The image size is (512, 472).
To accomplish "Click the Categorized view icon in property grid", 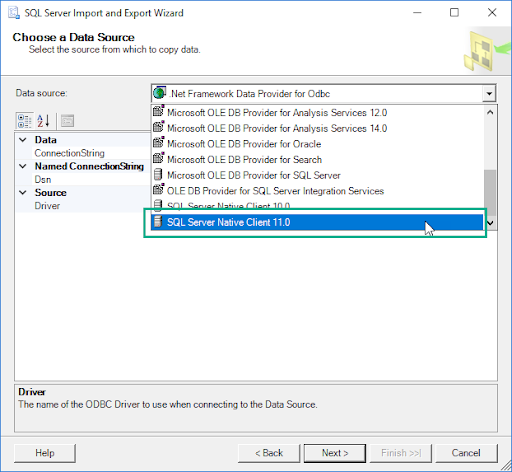I will click(x=25, y=121).
